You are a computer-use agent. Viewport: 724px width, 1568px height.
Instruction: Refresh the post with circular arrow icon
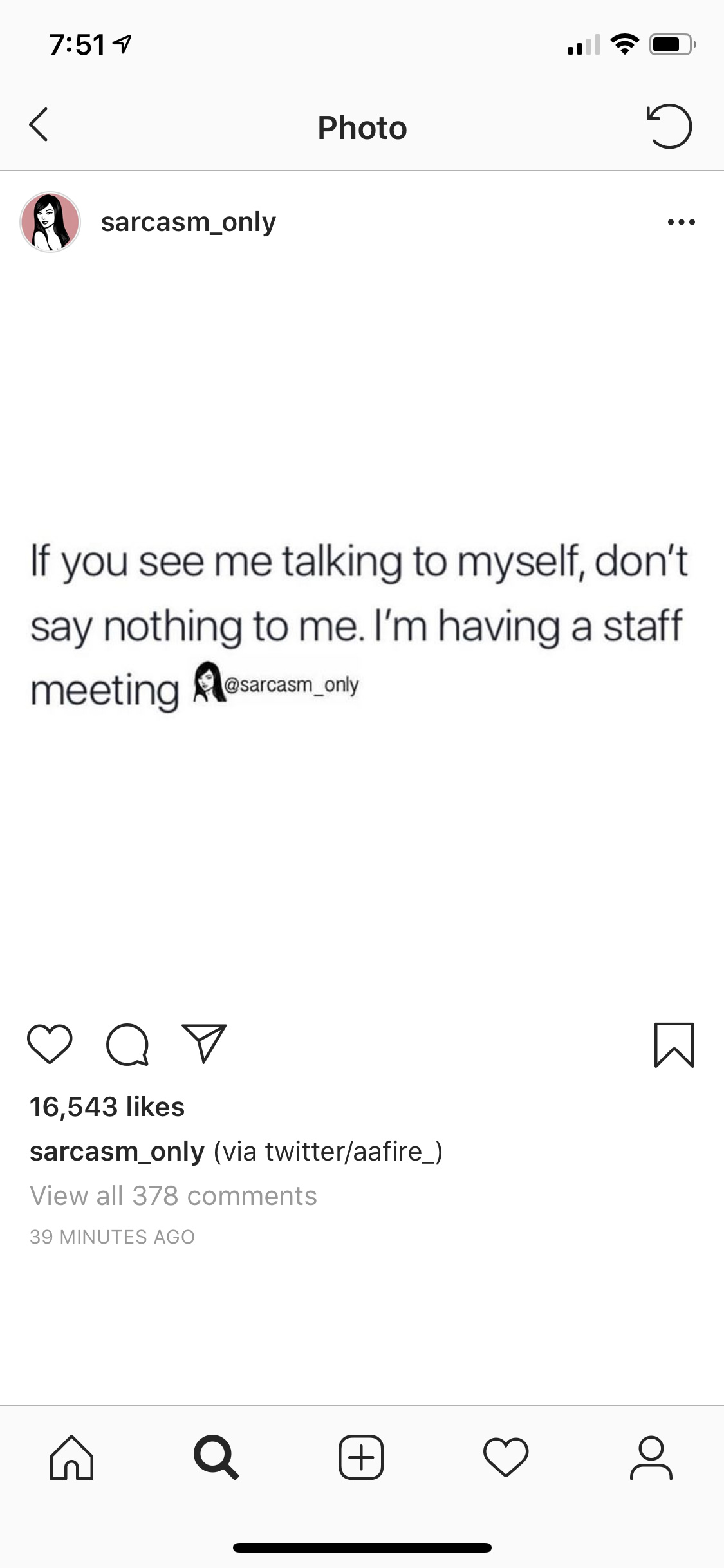[669, 126]
